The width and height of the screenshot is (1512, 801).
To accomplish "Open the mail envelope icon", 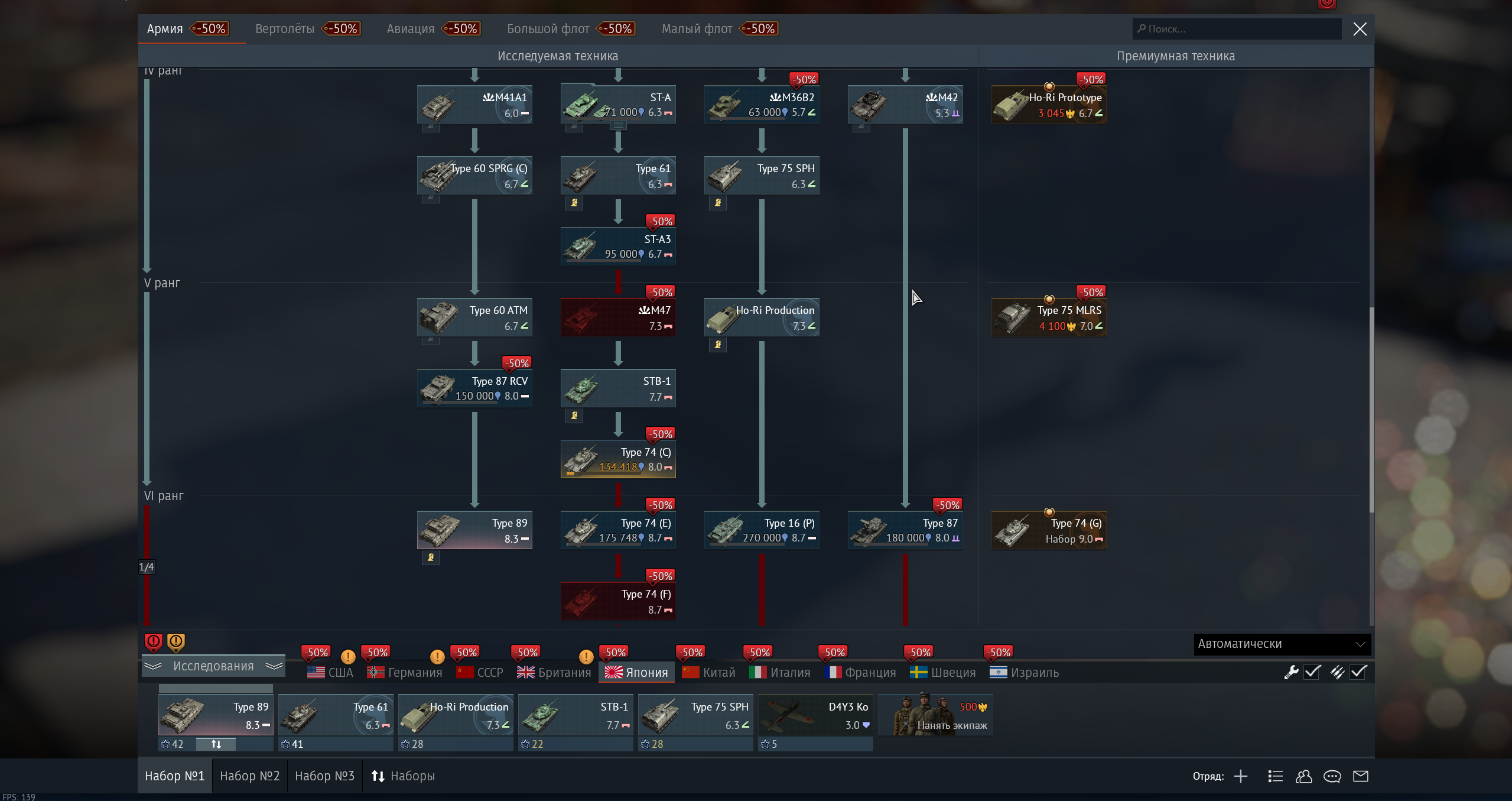I will click(x=1361, y=776).
